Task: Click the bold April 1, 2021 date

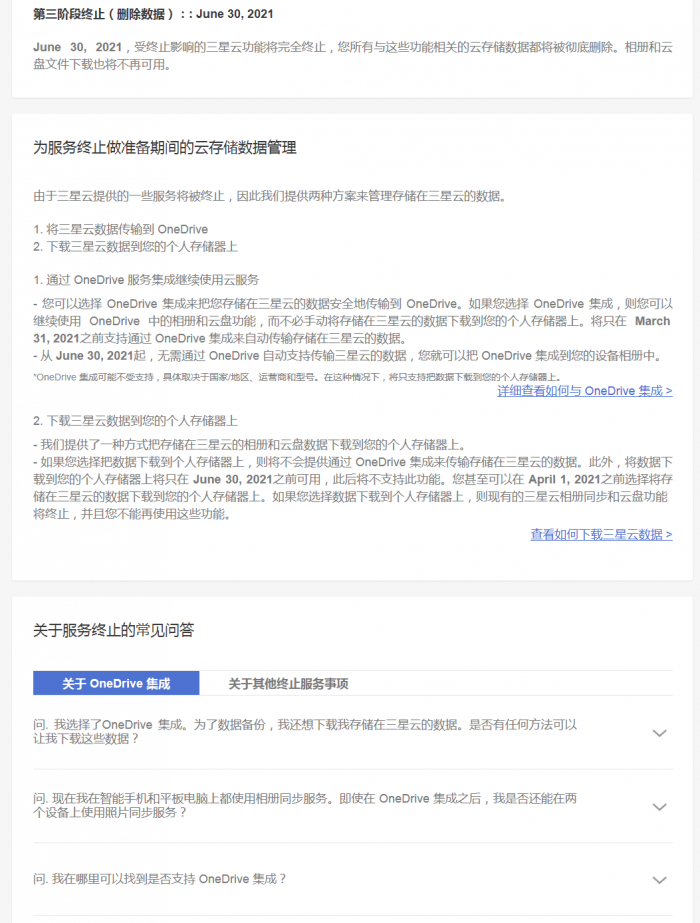Action: 564,479
